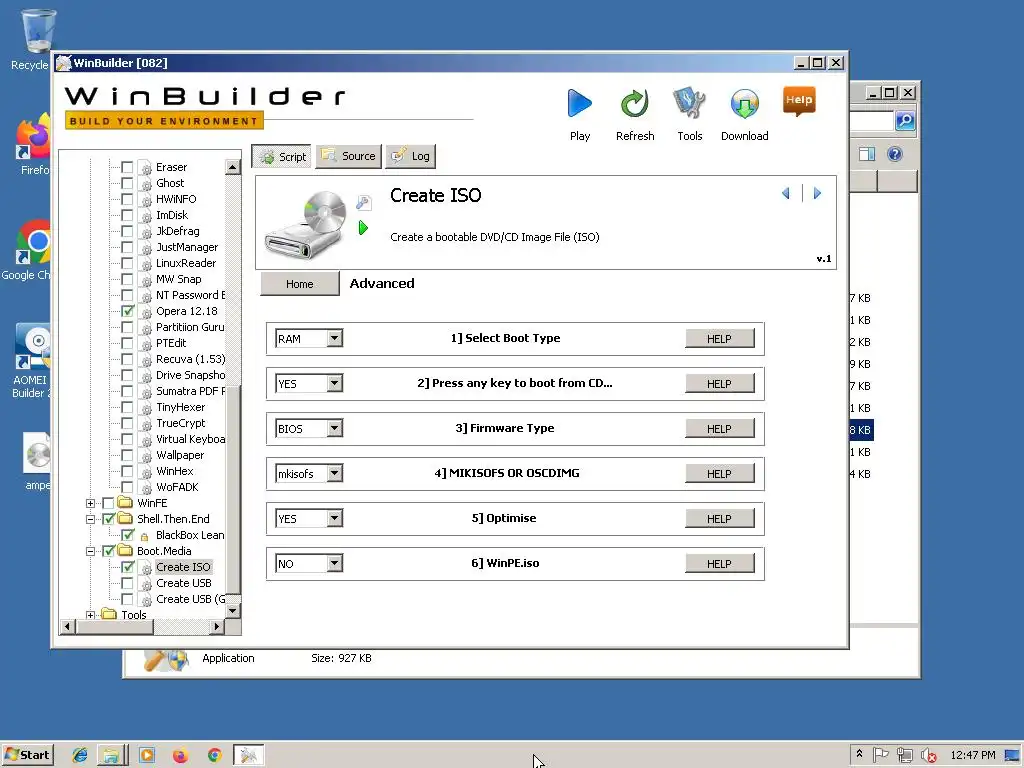1024x768 pixels.
Task: Expand the WinFE tree folder
Action: point(90,503)
